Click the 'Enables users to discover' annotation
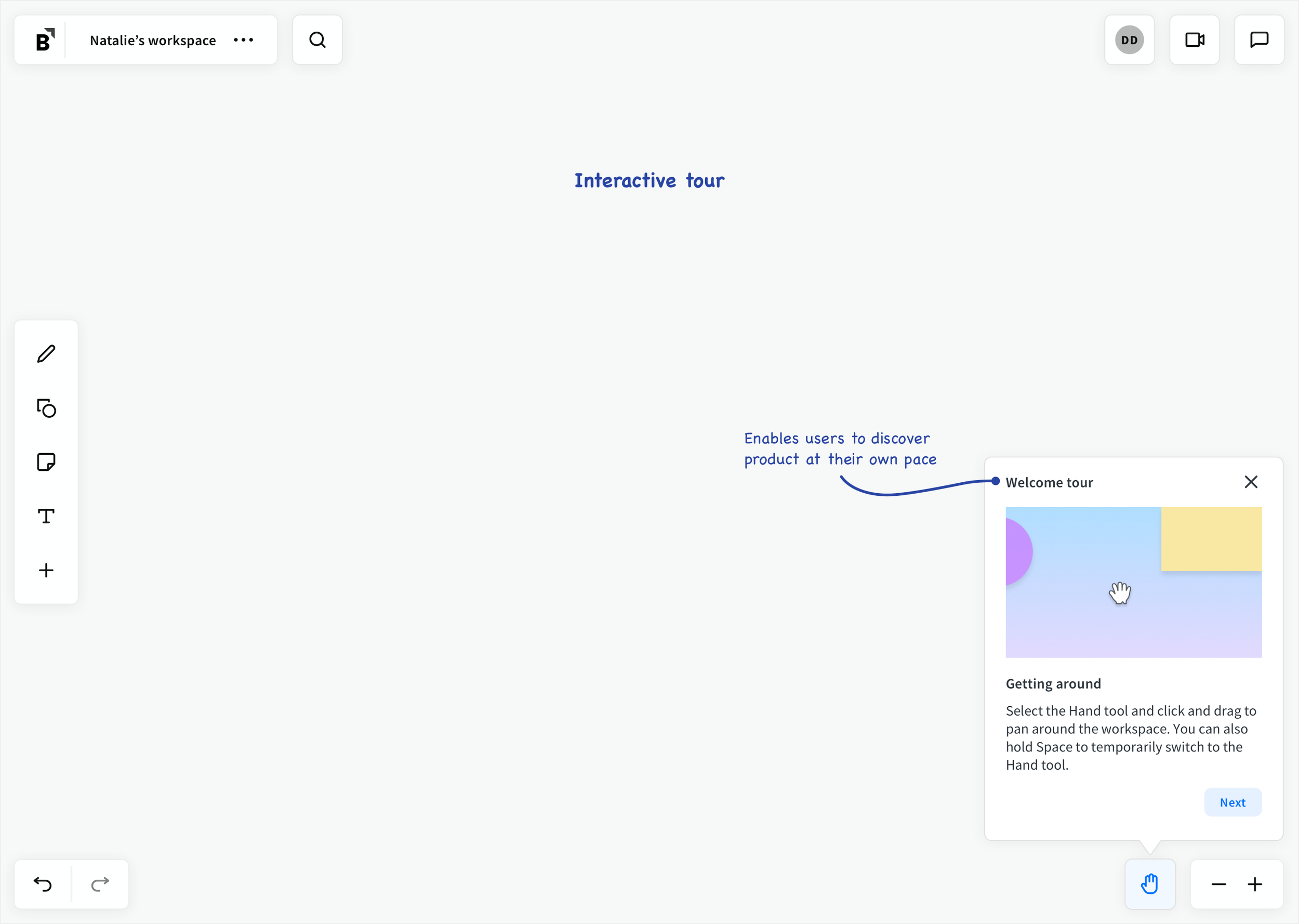Screen dimensions: 1299x924 [x=840, y=449]
